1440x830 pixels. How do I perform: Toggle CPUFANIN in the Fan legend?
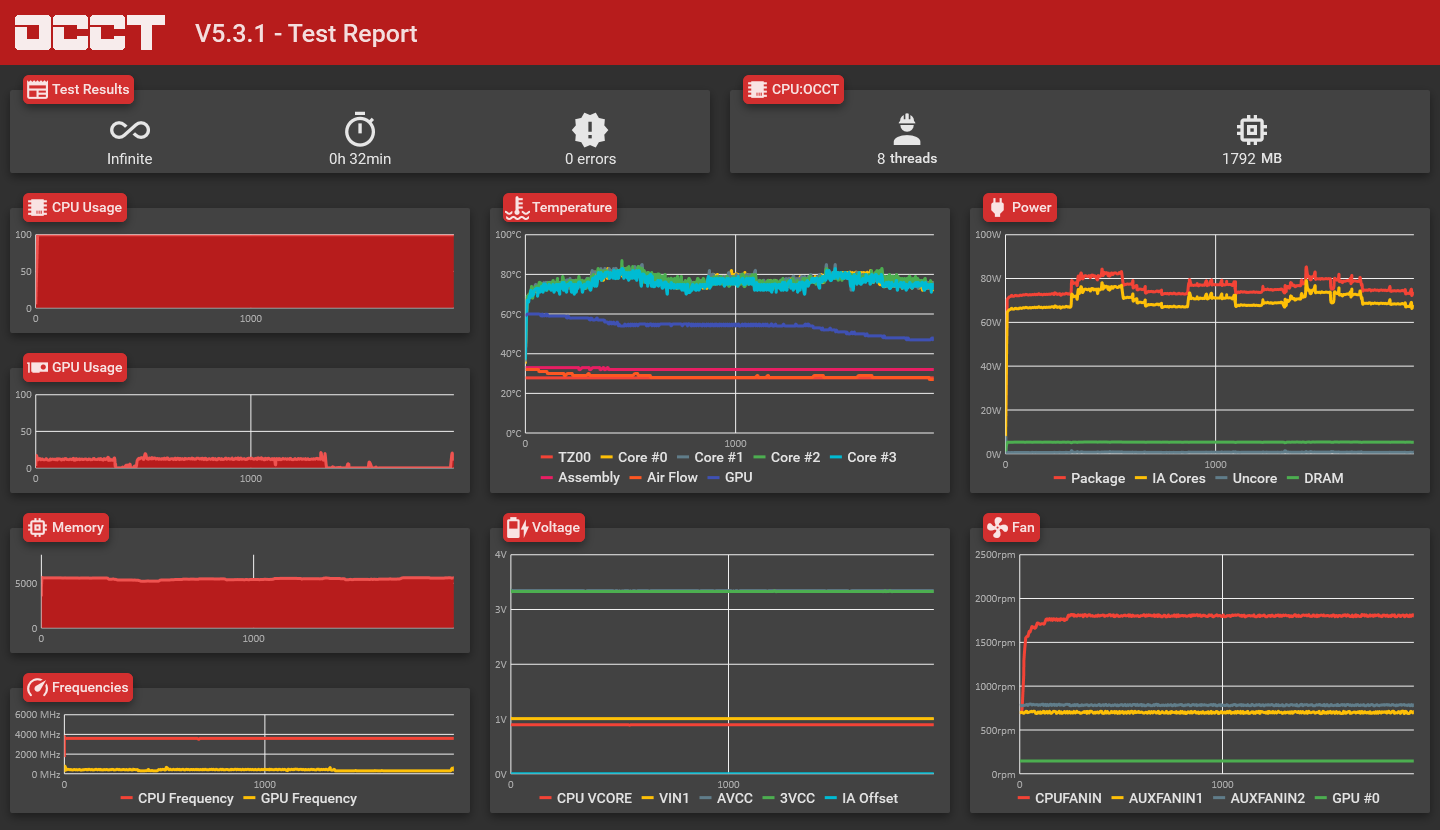click(1062, 798)
